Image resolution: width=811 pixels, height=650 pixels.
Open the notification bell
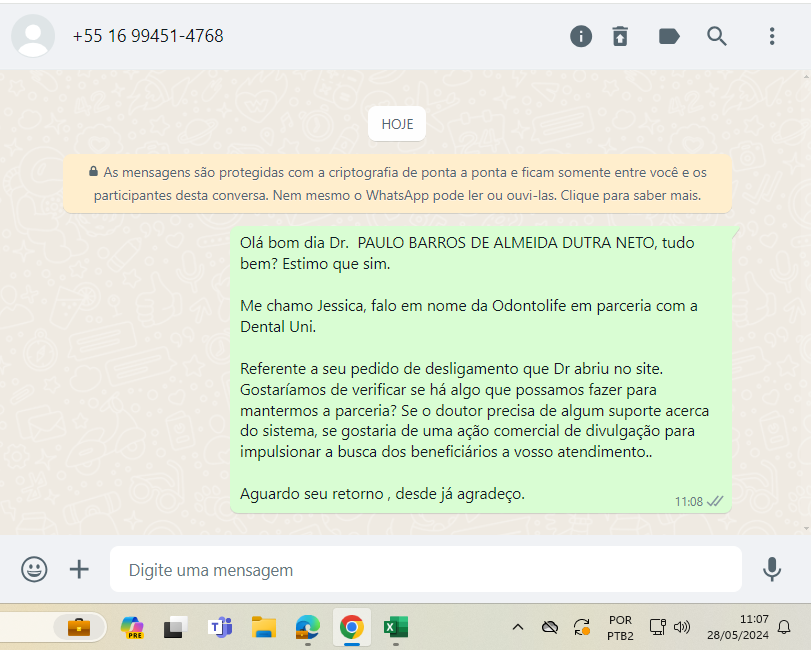[x=784, y=627]
